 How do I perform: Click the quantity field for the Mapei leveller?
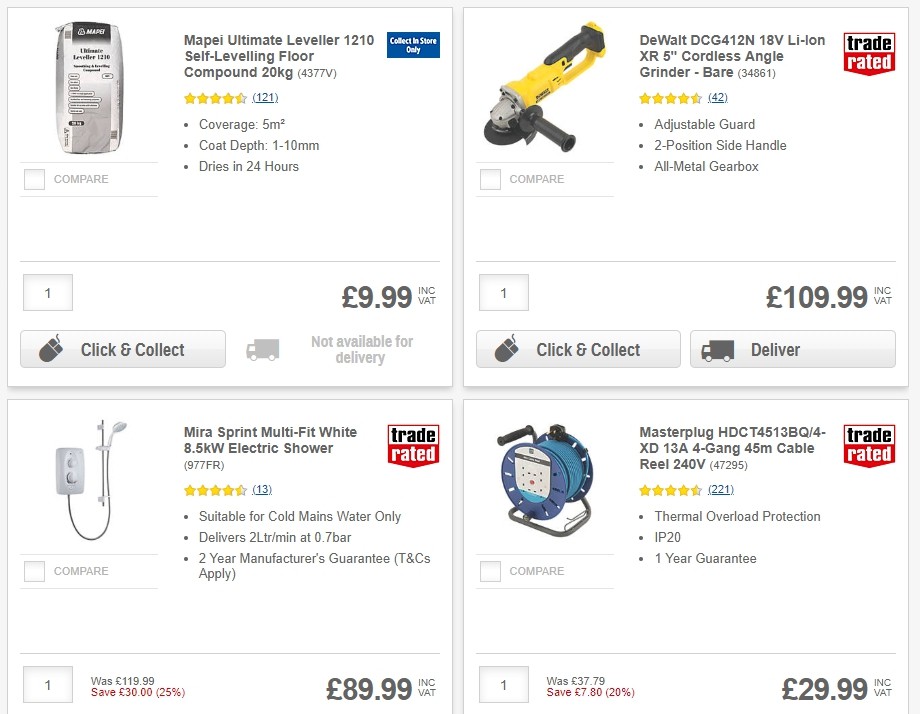click(47, 292)
